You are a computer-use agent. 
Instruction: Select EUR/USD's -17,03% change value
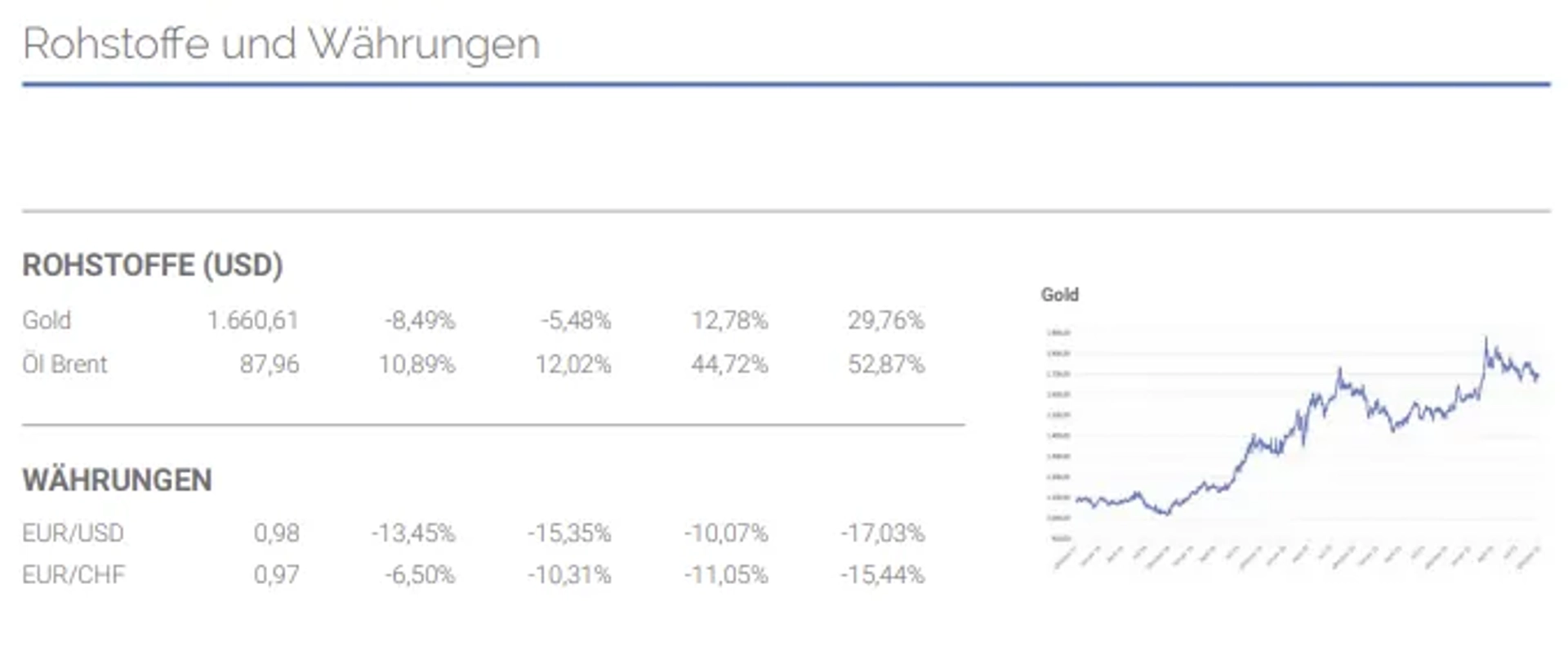click(x=883, y=533)
